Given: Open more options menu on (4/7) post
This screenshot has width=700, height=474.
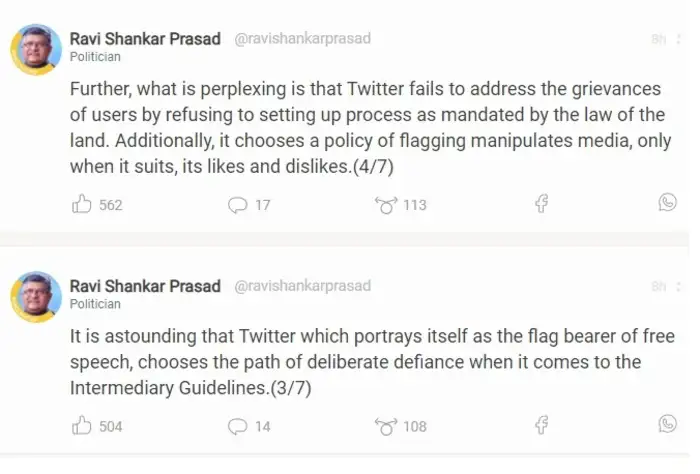Looking at the screenshot, I should [x=676, y=39].
